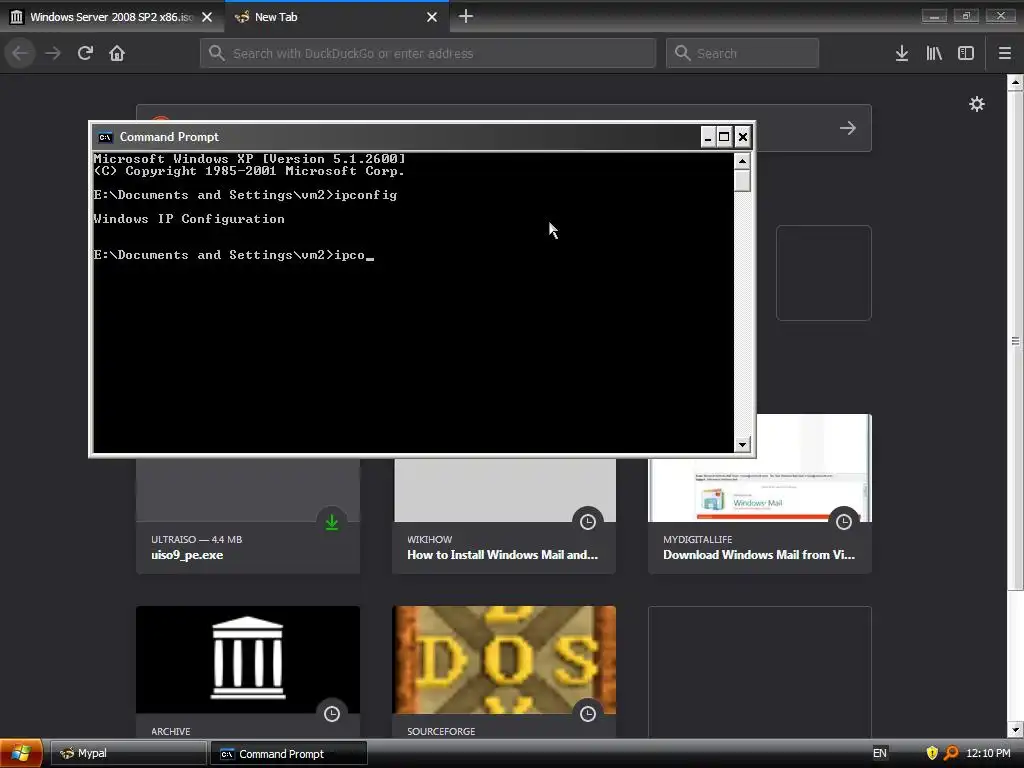Go to the Home page icon
The image size is (1024, 768).
[x=117, y=53]
